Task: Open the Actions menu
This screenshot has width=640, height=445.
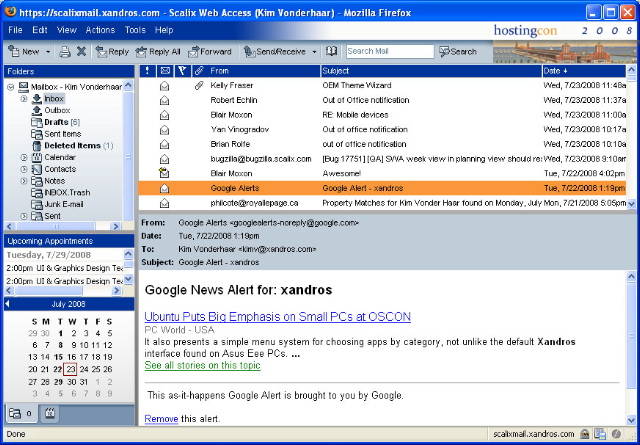Action: 100,30
